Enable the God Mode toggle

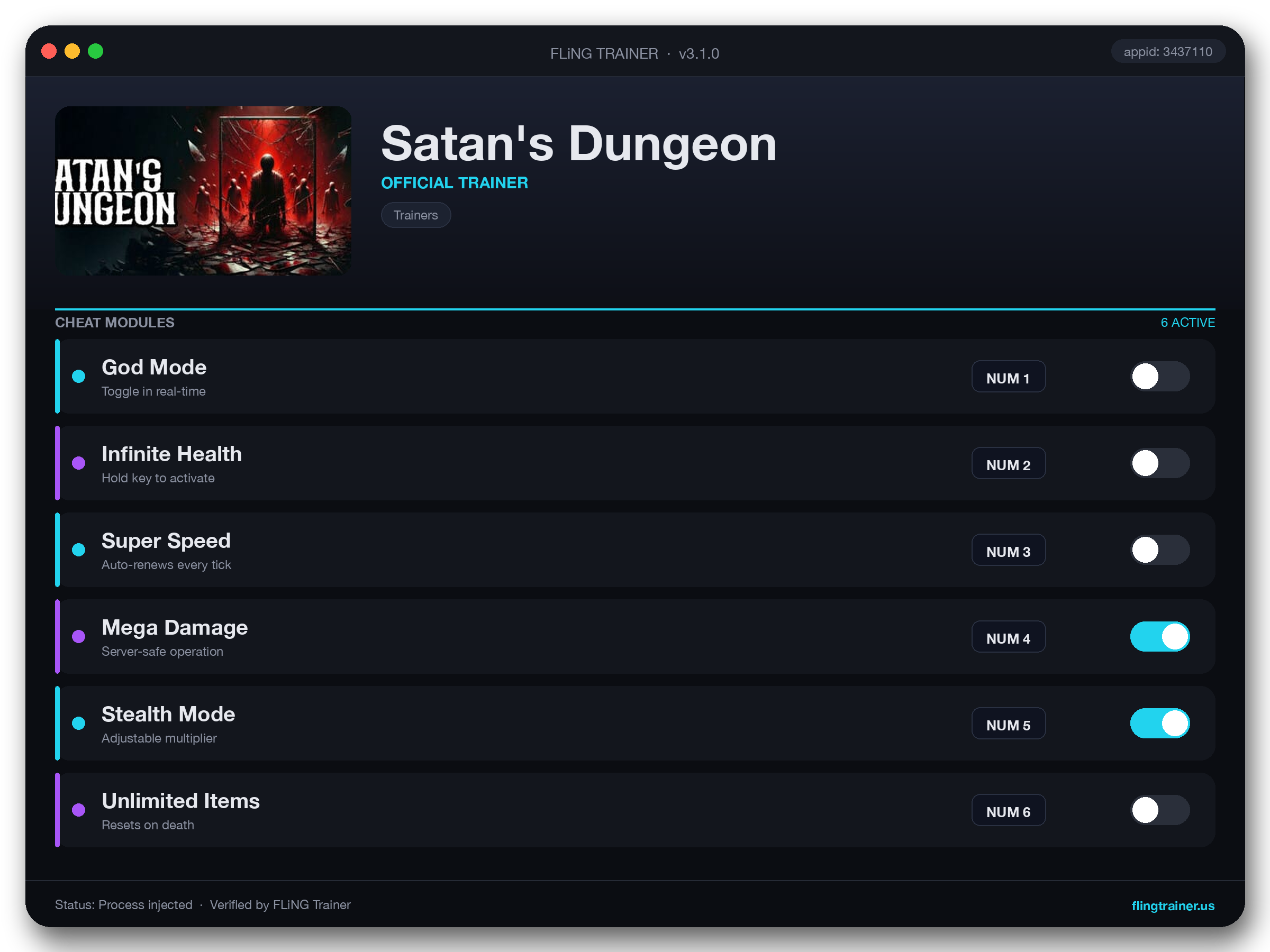(x=1160, y=377)
